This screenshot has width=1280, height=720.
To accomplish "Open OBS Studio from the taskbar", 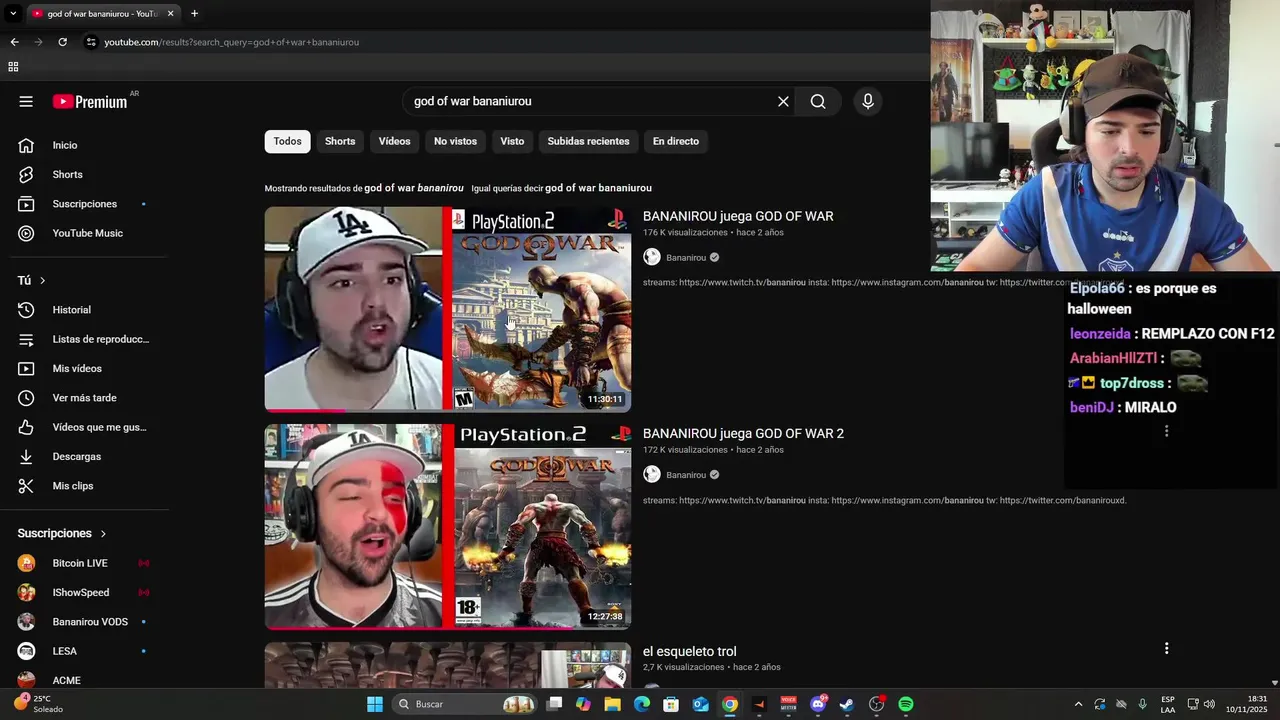I will [877, 704].
